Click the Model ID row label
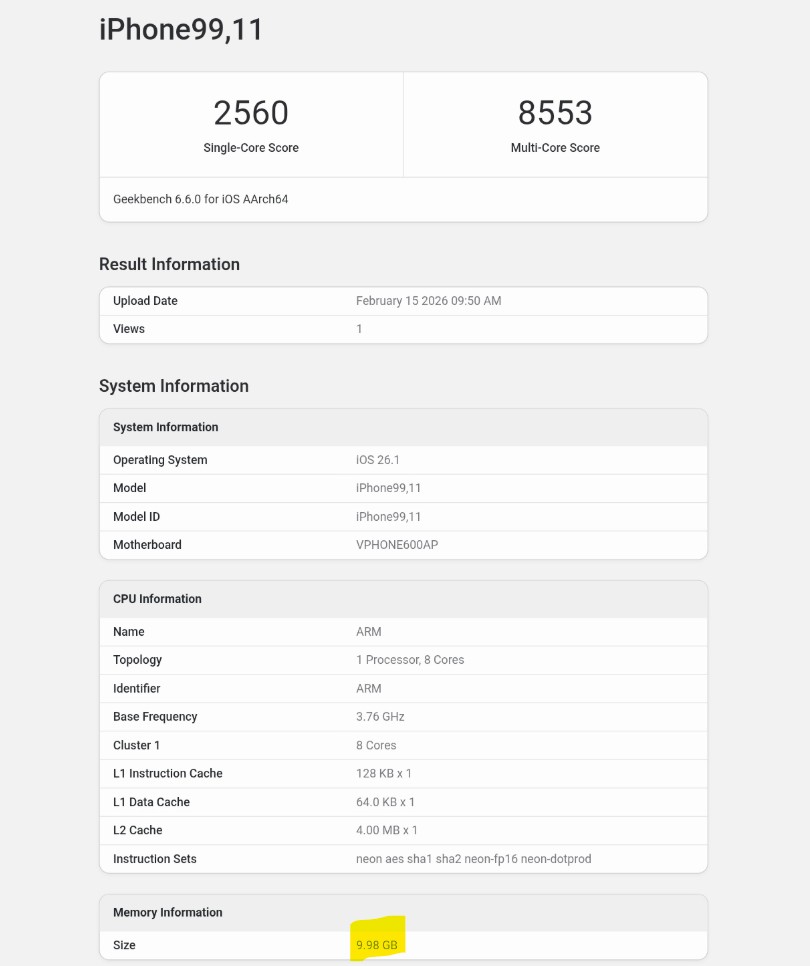Screen dimensions: 810x966 coord(136,517)
